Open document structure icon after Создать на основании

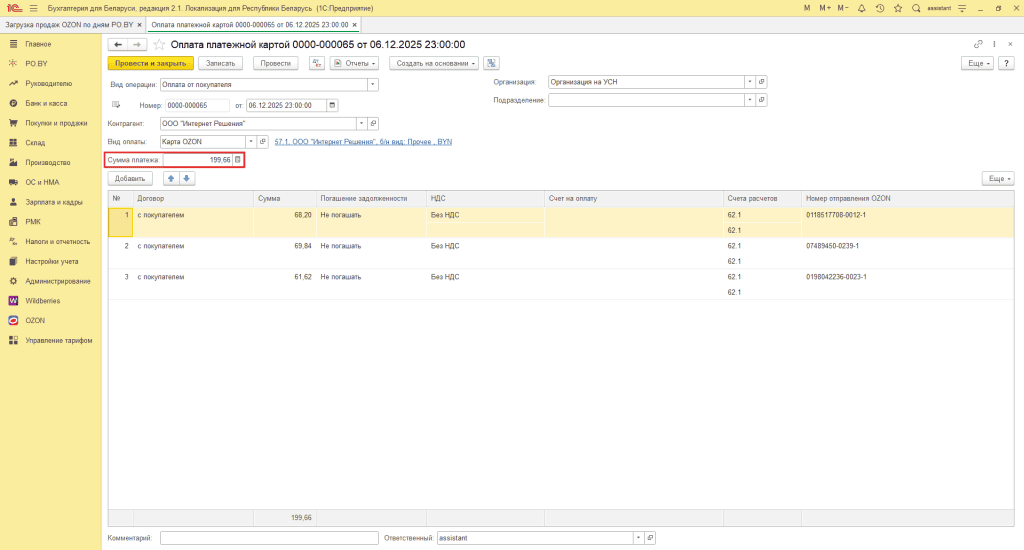click(491, 63)
